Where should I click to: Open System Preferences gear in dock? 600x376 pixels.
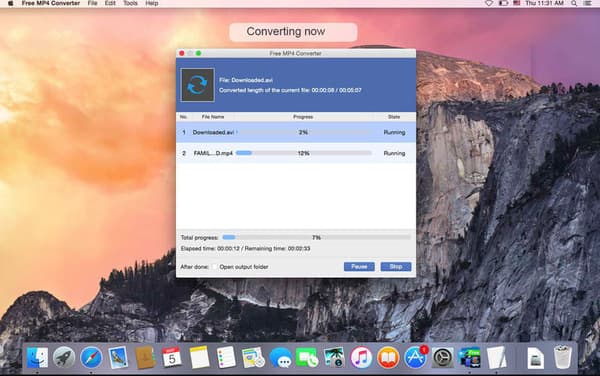(x=442, y=358)
